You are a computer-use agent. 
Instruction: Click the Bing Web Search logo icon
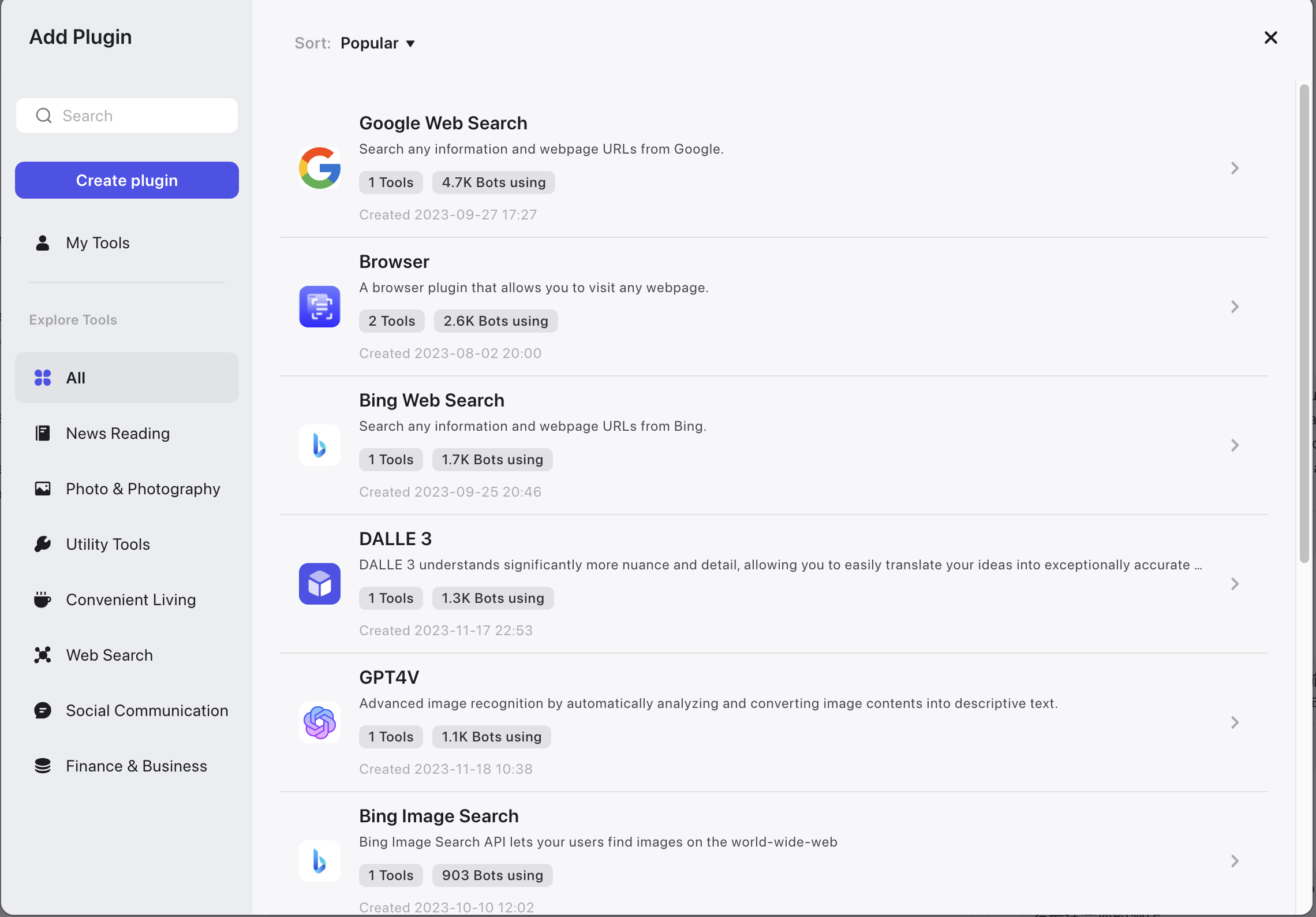coord(319,445)
